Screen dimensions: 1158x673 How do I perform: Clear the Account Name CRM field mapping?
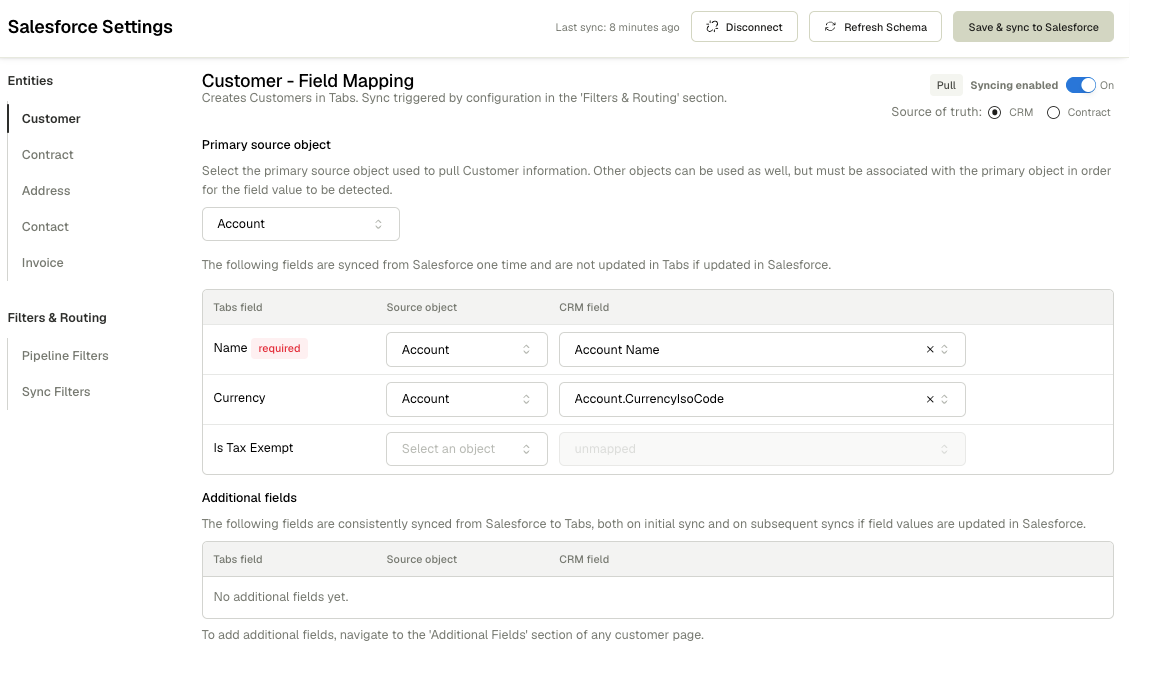[930, 349]
